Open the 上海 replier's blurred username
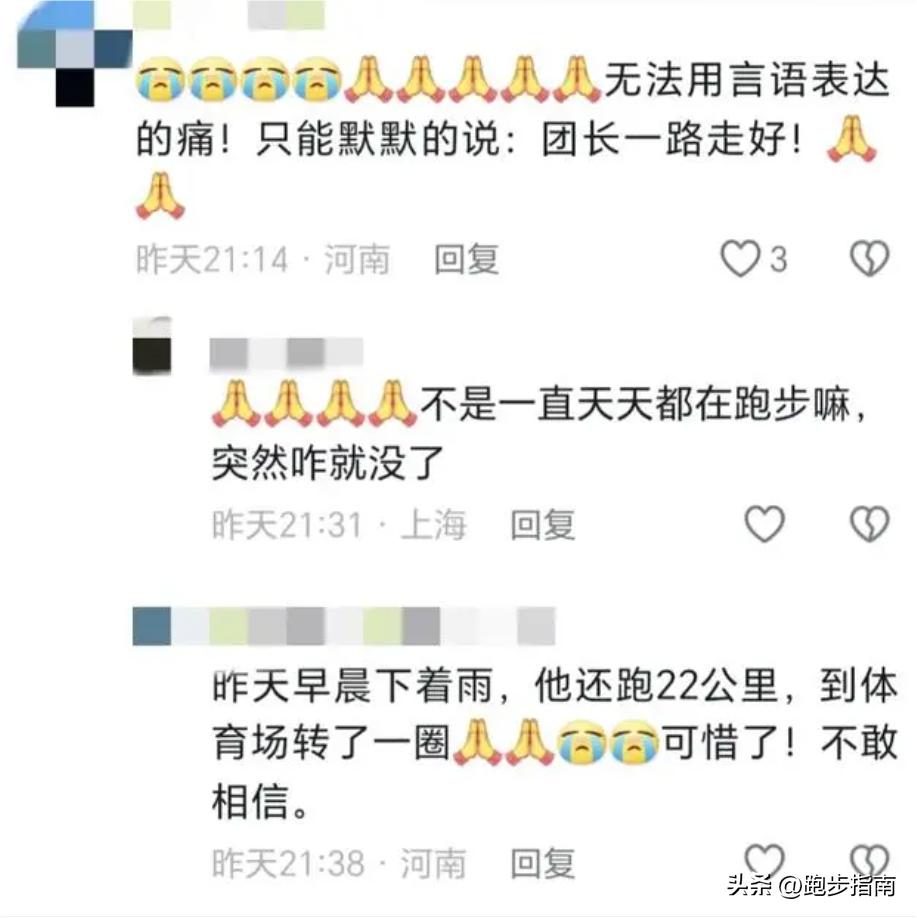The image size is (917, 918). [x=286, y=355]
